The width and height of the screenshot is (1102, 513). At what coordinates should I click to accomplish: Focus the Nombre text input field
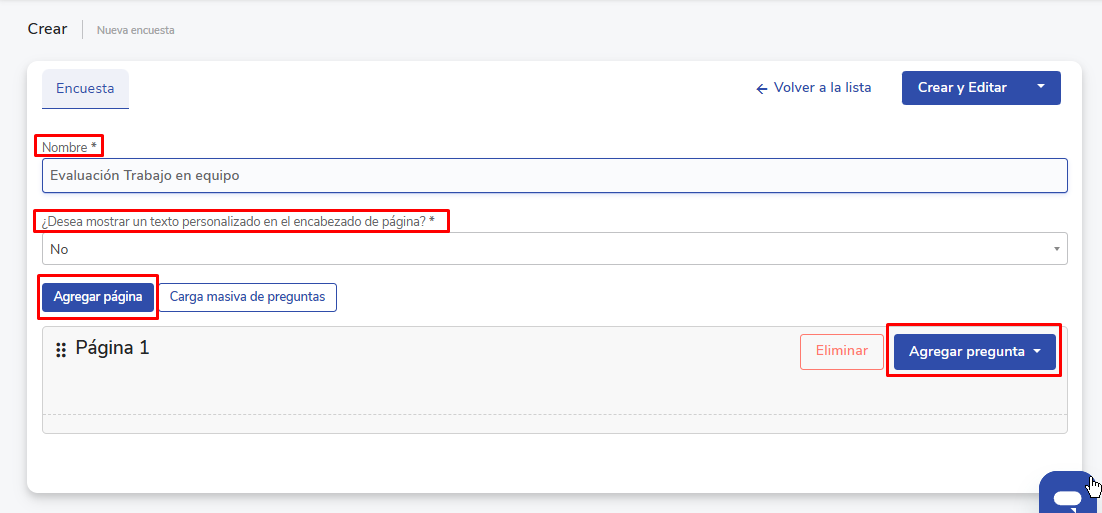pos(554,175)
